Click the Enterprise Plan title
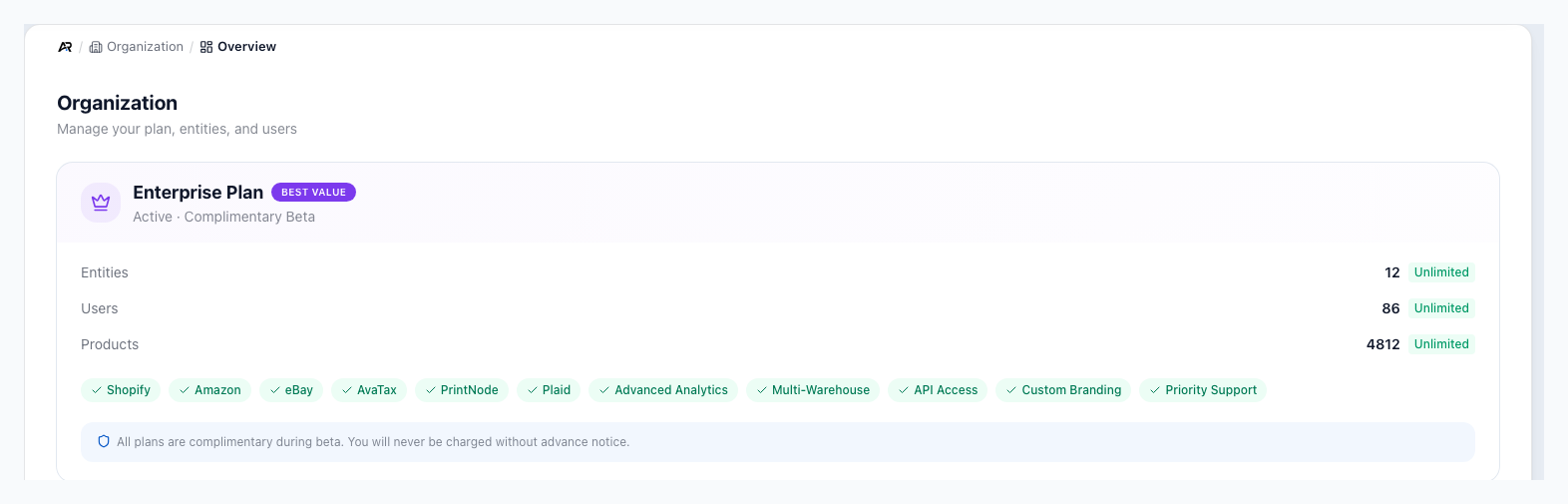The image size is (1568, 504). click(197, 193)
